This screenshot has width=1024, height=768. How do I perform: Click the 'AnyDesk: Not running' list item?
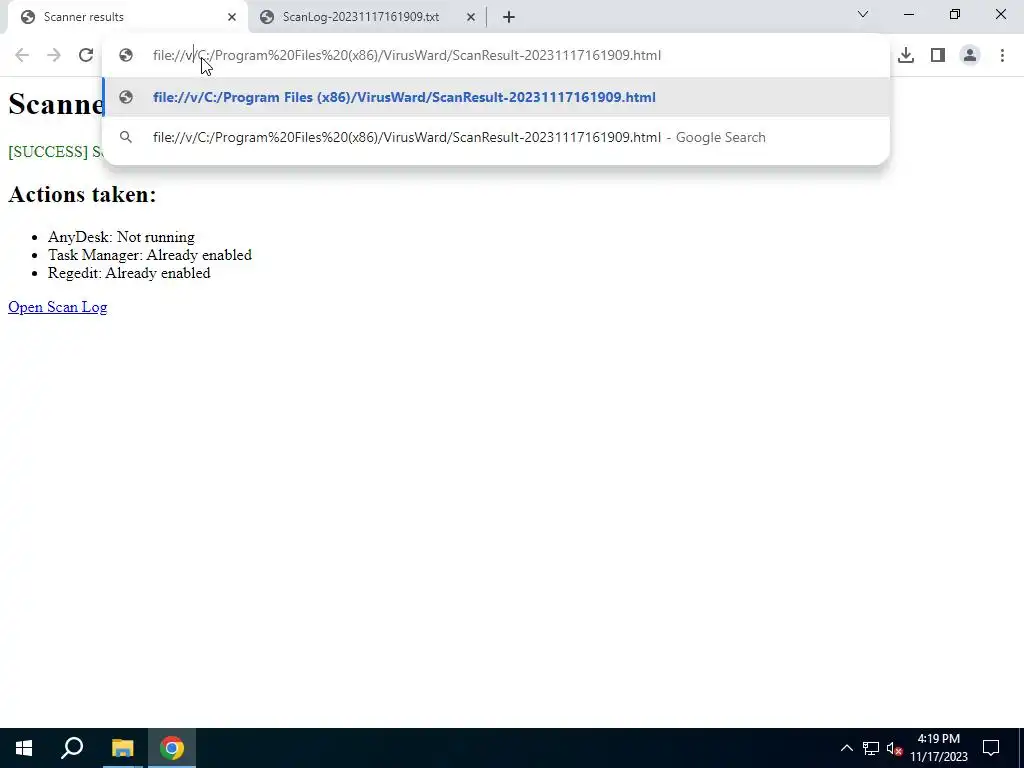[x=121, y=237]
